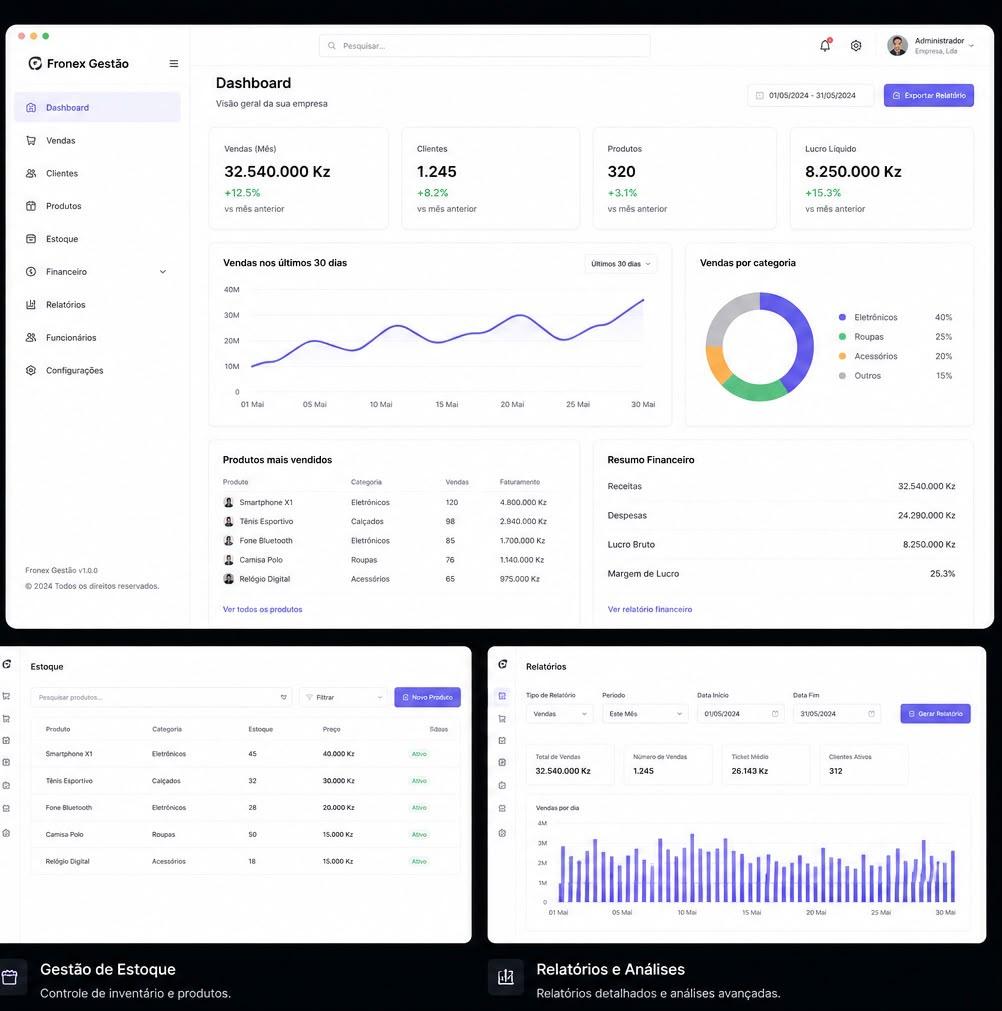Open the Tipo de Relatório Vendas dropdown
The height and width of the screenshot is (1011, 1002).
click(559, 714)
